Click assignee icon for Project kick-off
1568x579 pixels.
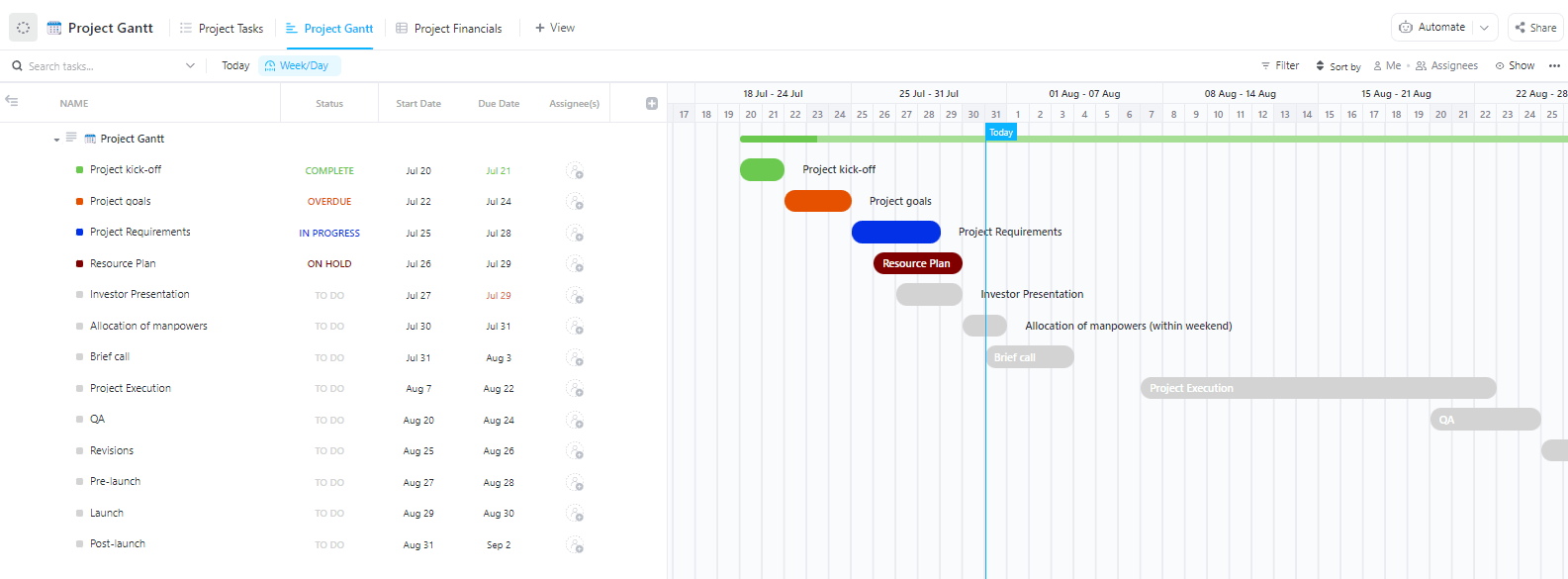coord(575,171)
